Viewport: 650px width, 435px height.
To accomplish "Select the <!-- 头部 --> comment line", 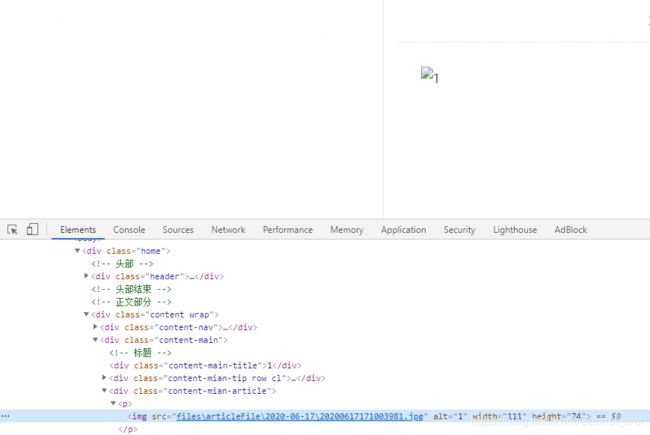I will pos(122,264).
